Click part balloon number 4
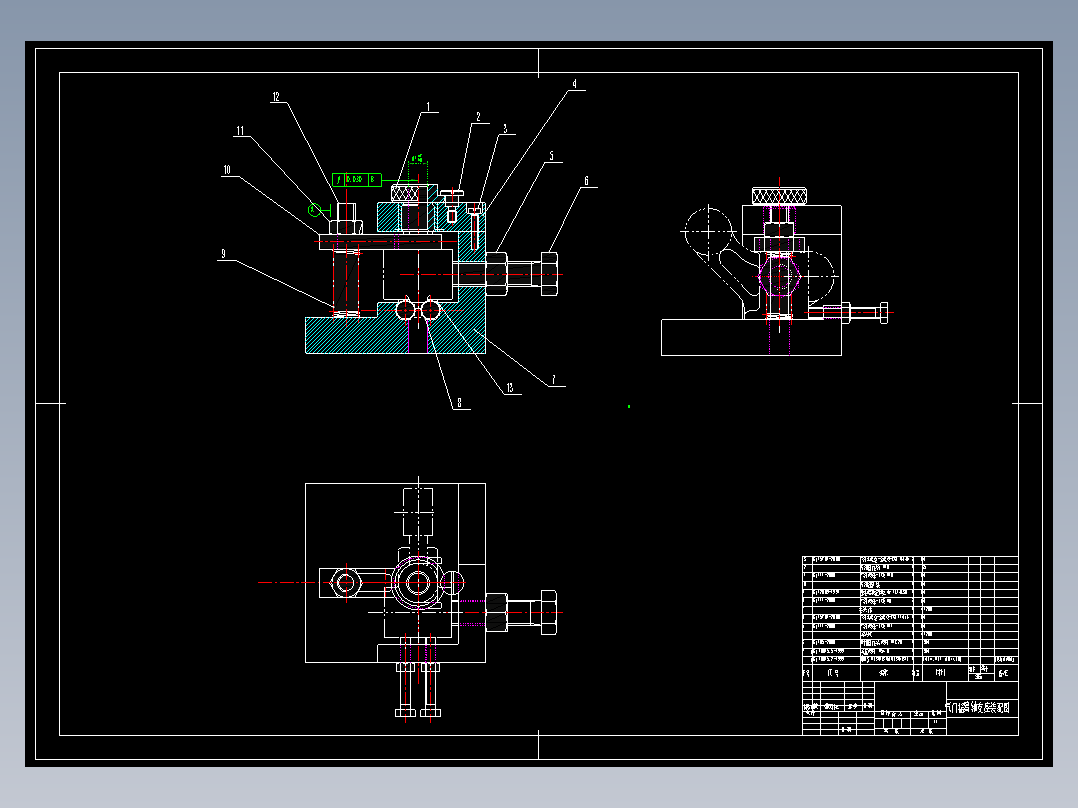1078x808 pixels. tap(575, 84)
